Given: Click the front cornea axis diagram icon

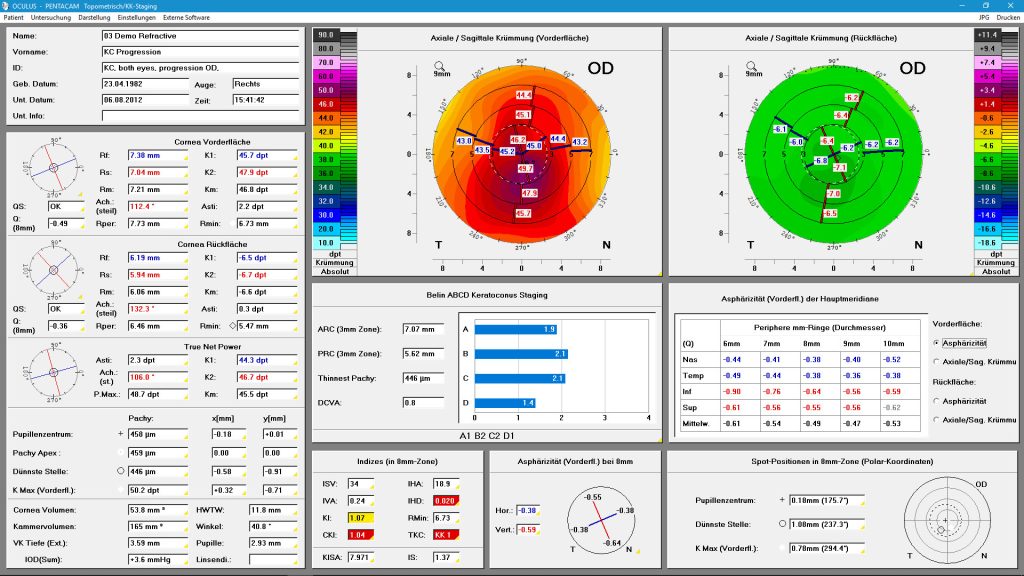Looking at the screenshot, I should coord(54,168).
